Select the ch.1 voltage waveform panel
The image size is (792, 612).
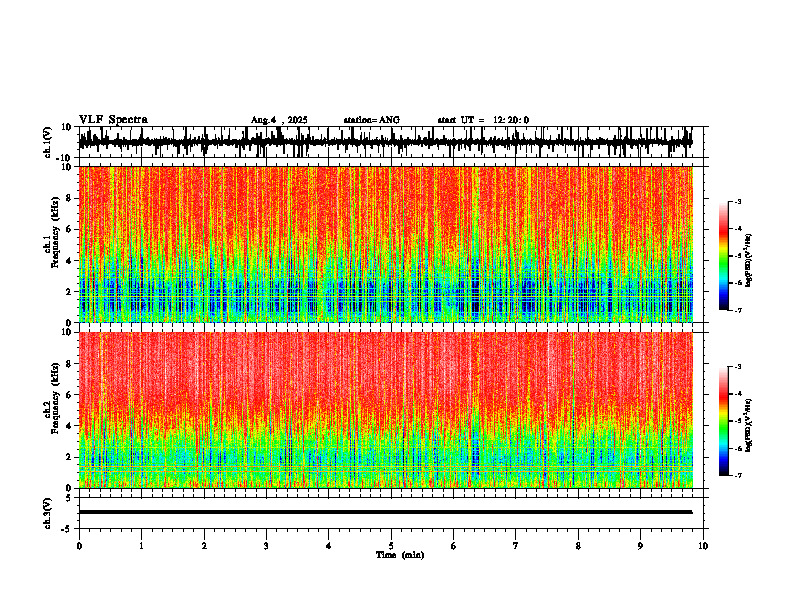393,142
